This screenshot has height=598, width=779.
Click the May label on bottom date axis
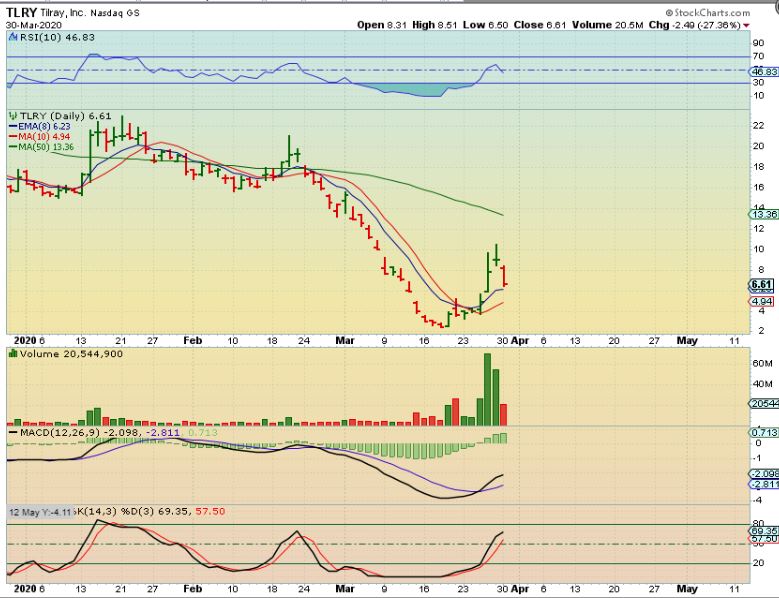coord(686,589)
